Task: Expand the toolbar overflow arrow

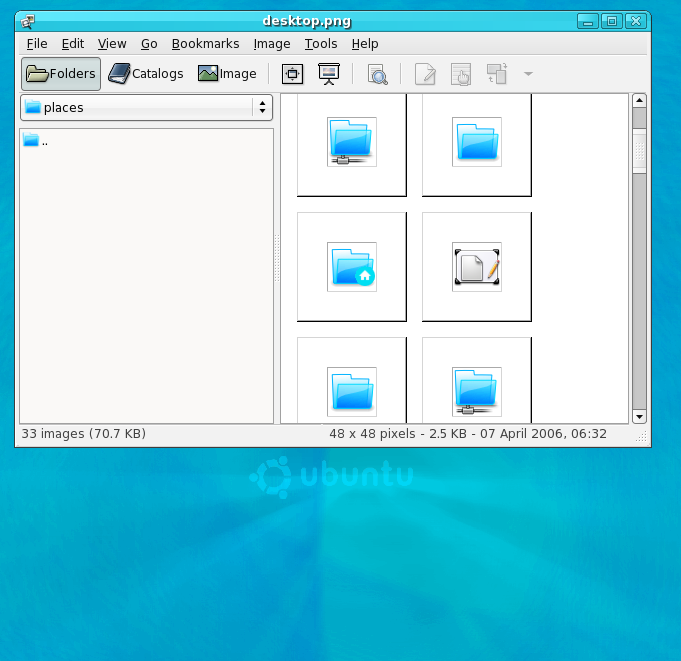Action: [x=528, y=74]
